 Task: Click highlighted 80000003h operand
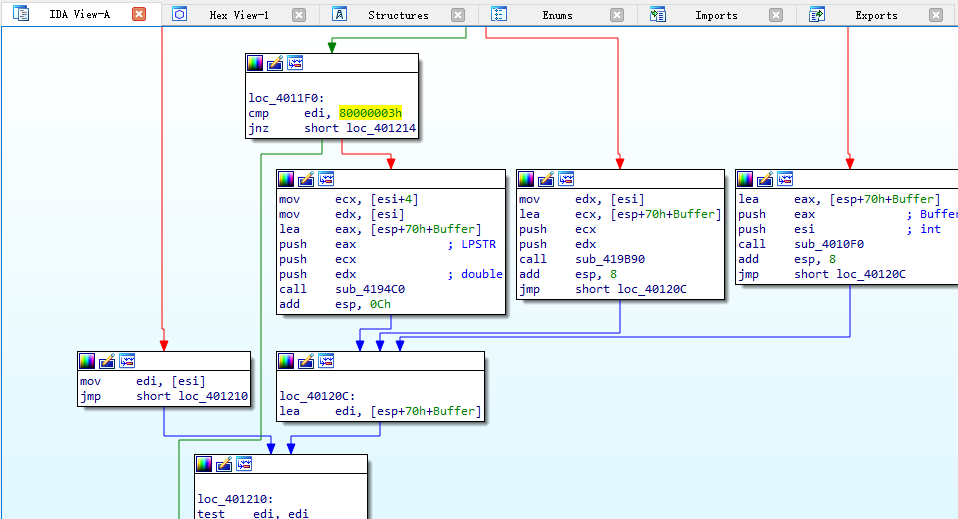(x=370, y=113)
